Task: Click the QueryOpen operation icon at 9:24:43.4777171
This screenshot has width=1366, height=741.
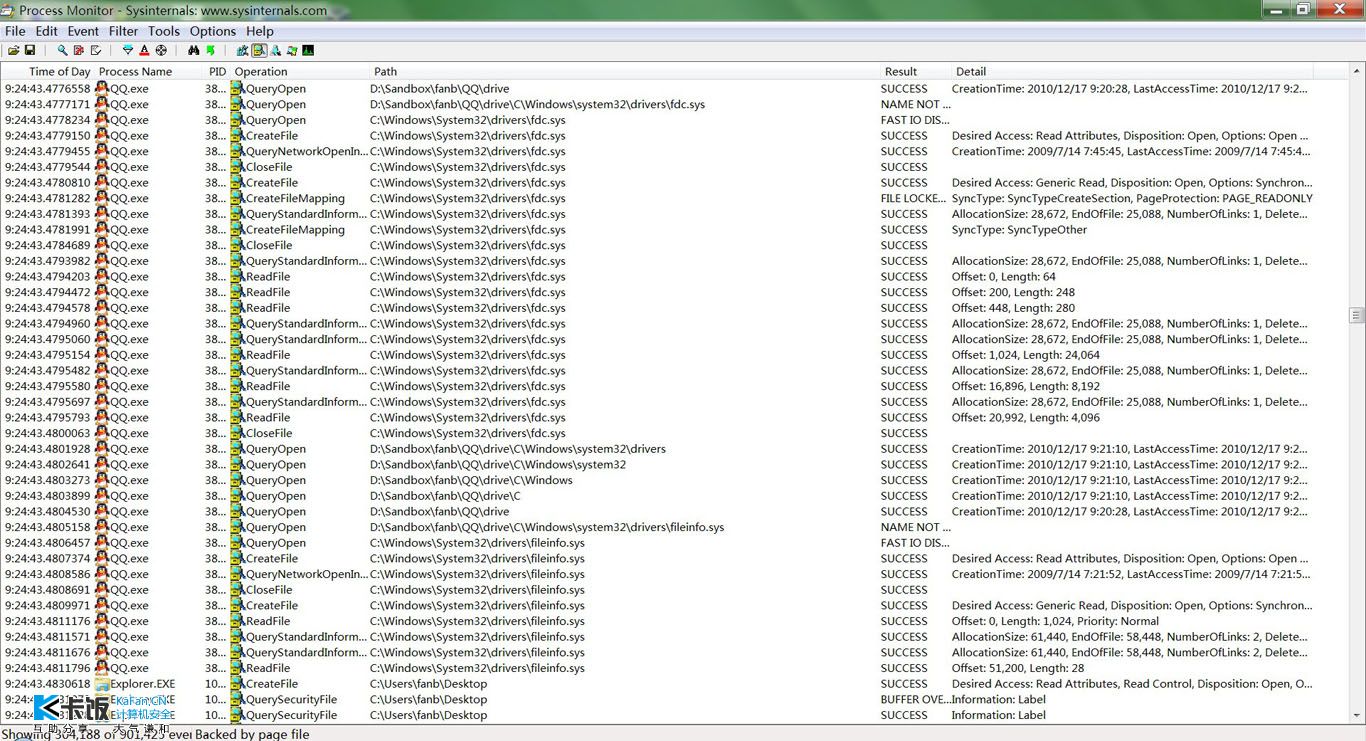Action: click(237, 104)
